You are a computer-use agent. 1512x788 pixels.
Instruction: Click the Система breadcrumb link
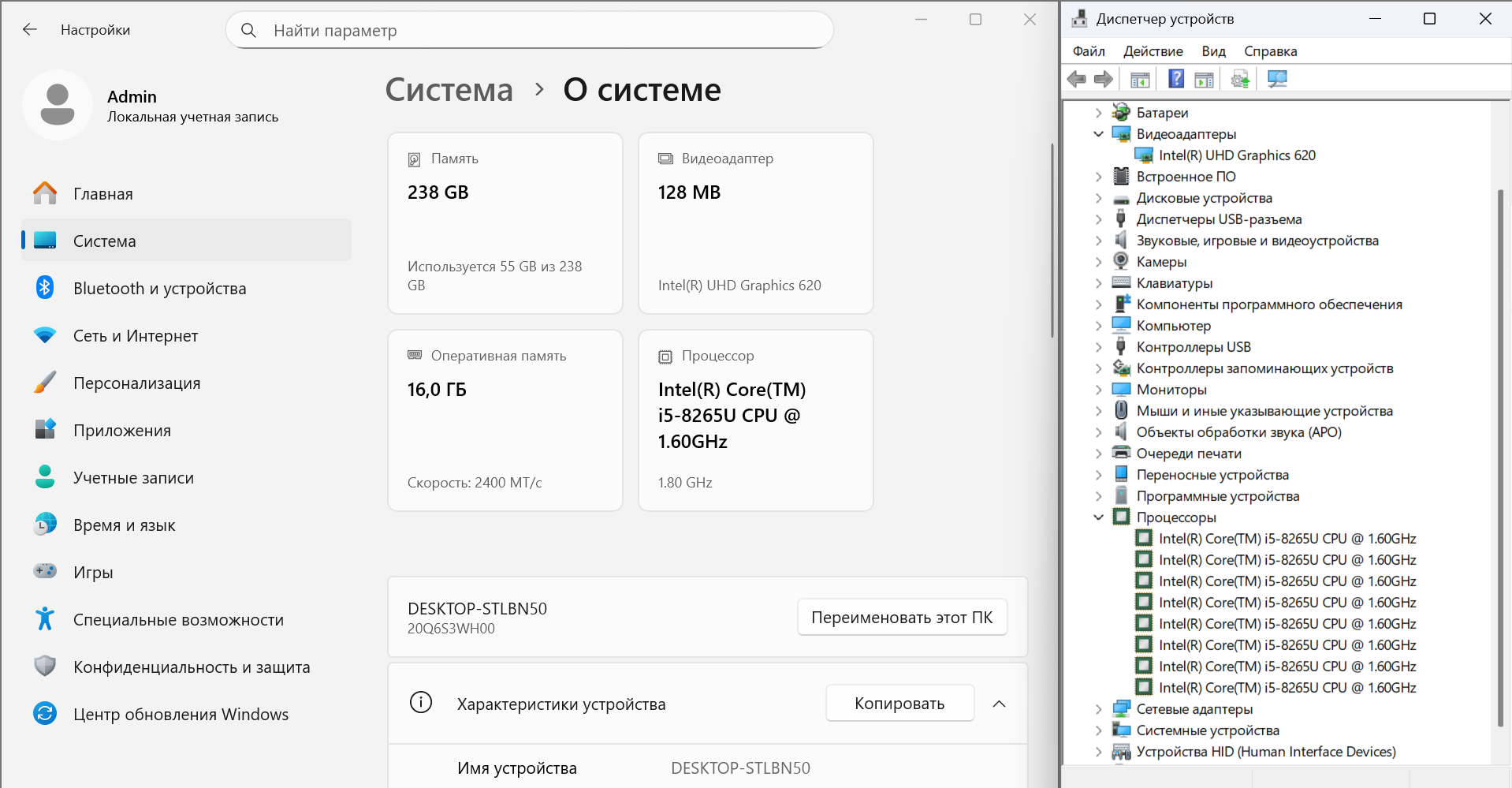click(x=449, y=90)
